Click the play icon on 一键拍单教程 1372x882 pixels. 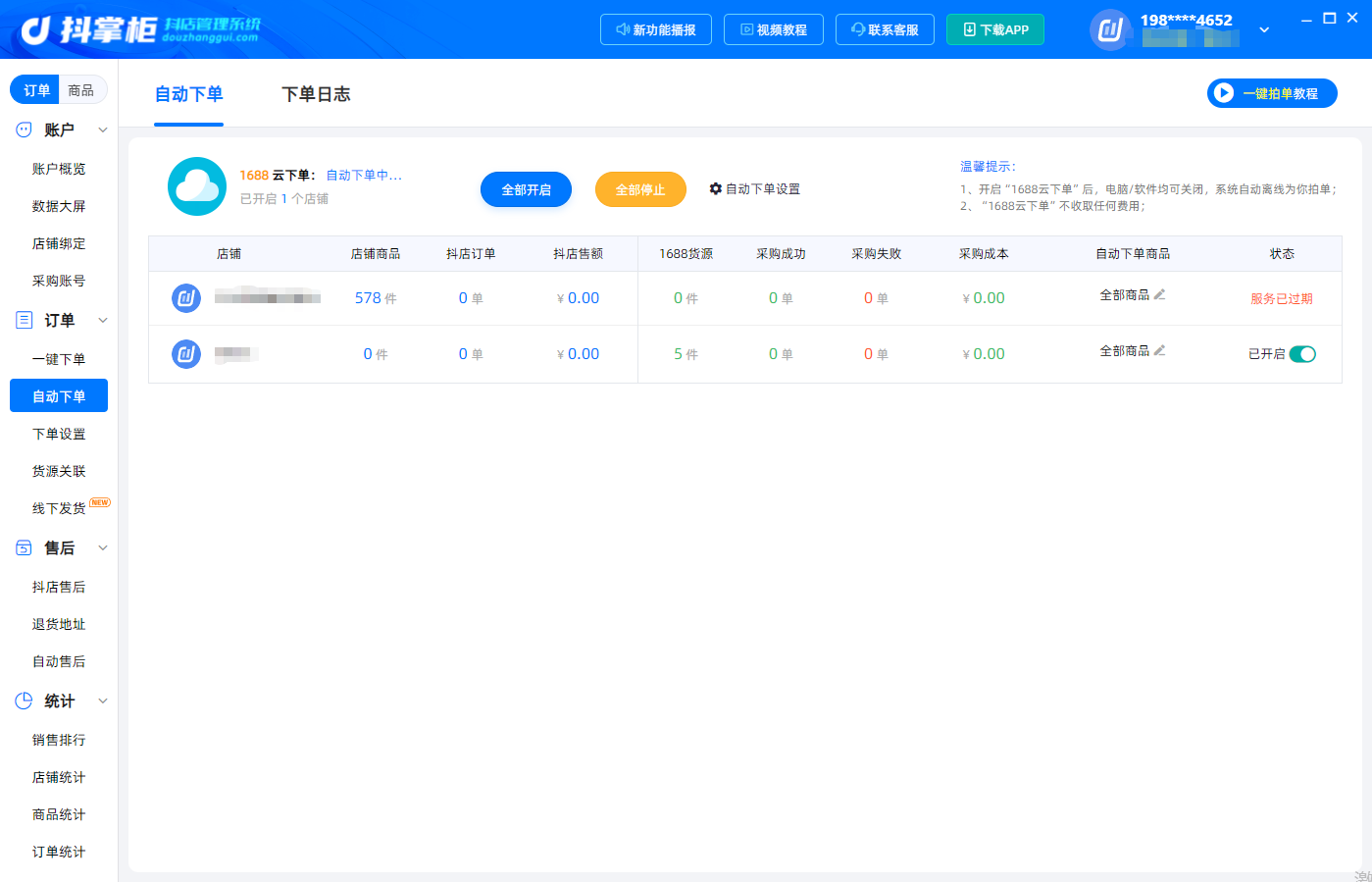point(1223,93)
